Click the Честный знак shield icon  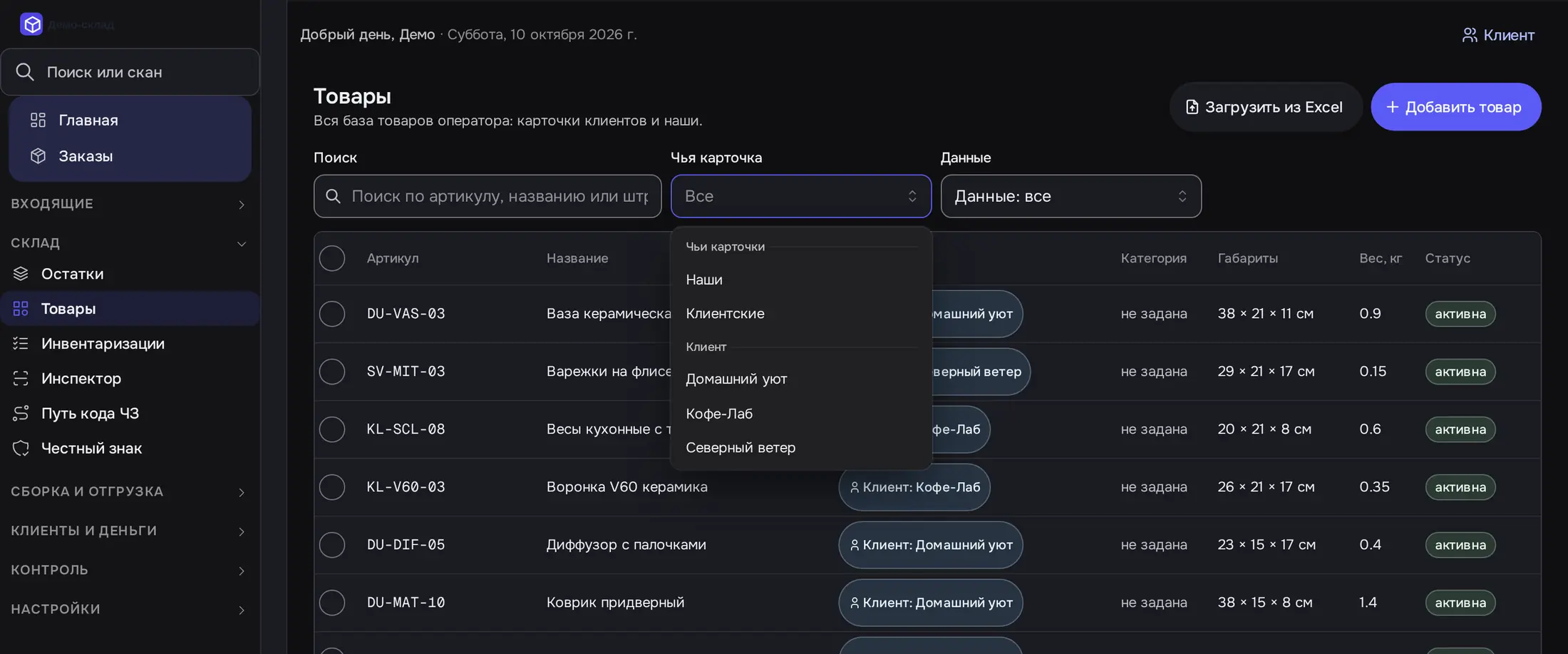point(21,448)
